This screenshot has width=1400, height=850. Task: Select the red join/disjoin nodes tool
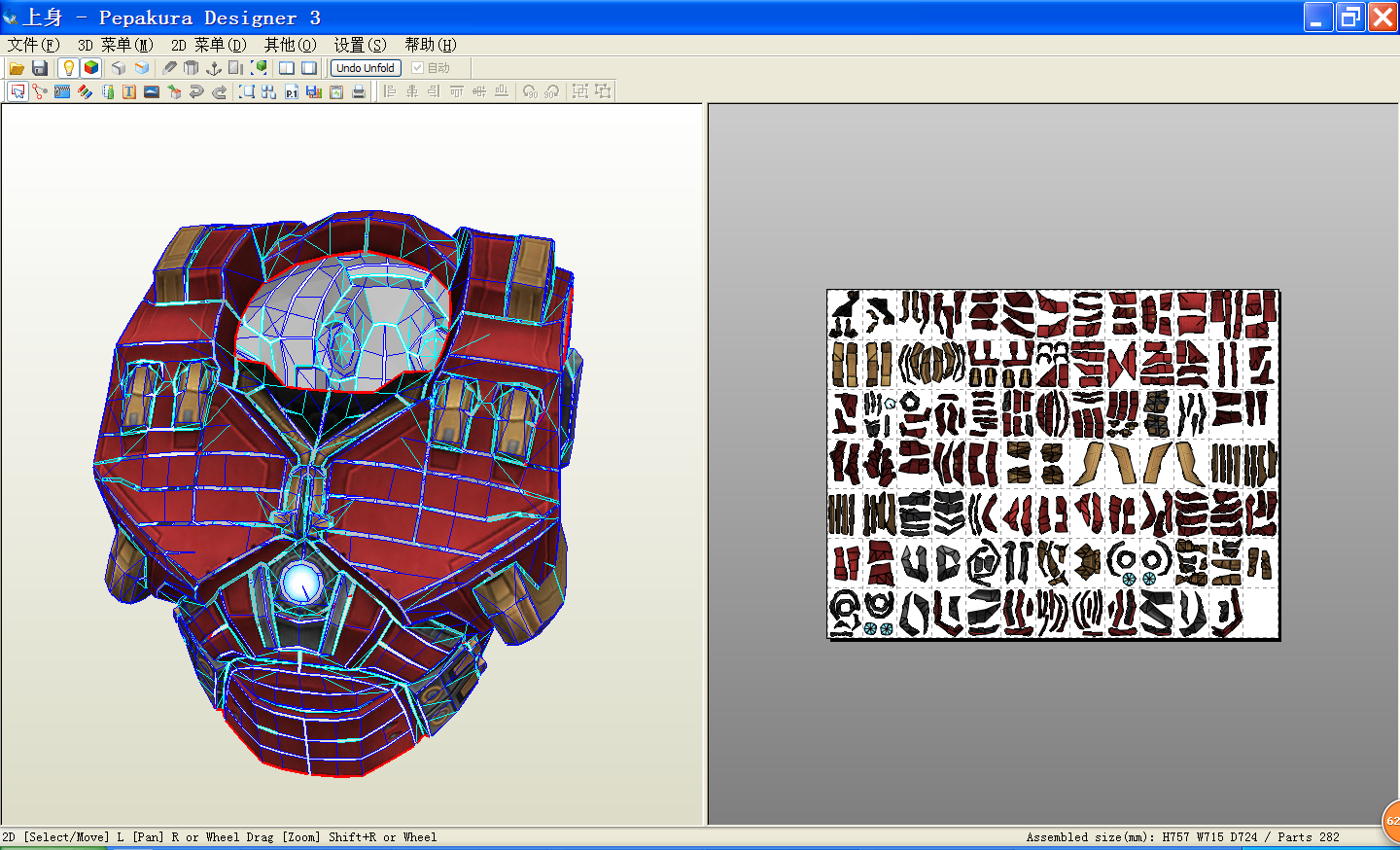click(x=40, y=91)
